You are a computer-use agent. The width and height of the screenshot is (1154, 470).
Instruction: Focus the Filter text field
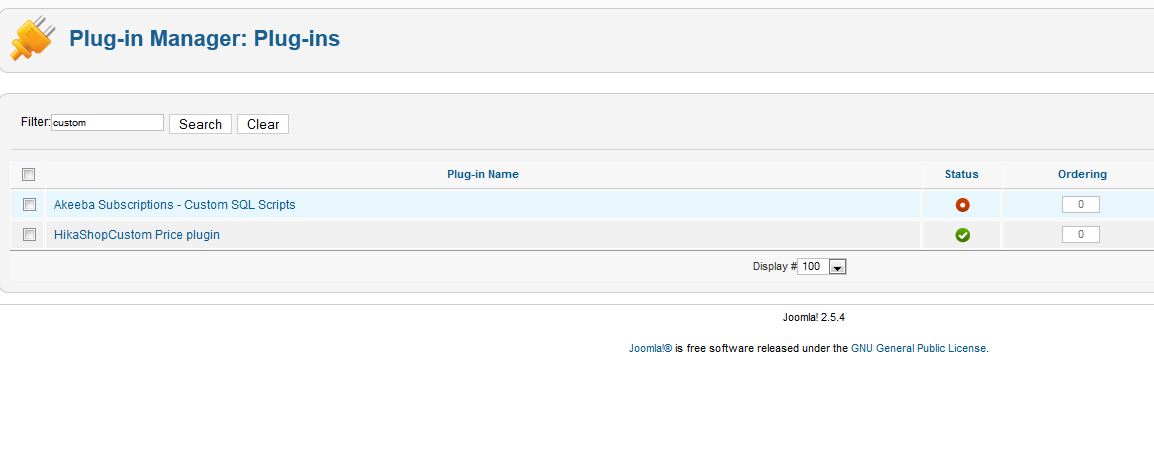click(x=107, y=123)
